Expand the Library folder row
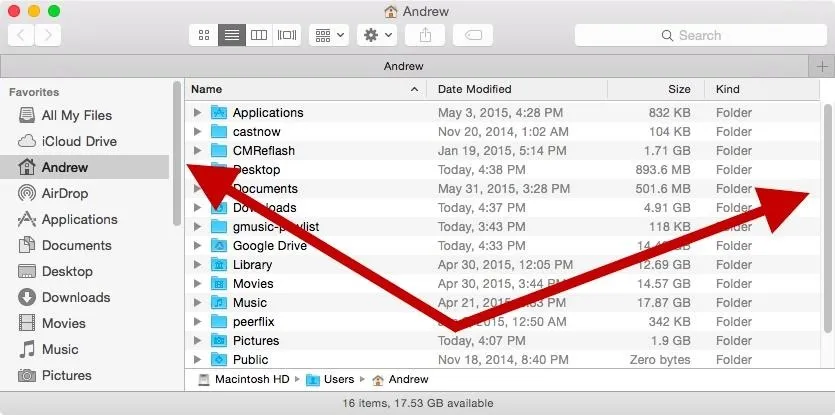 click(198, 265)
